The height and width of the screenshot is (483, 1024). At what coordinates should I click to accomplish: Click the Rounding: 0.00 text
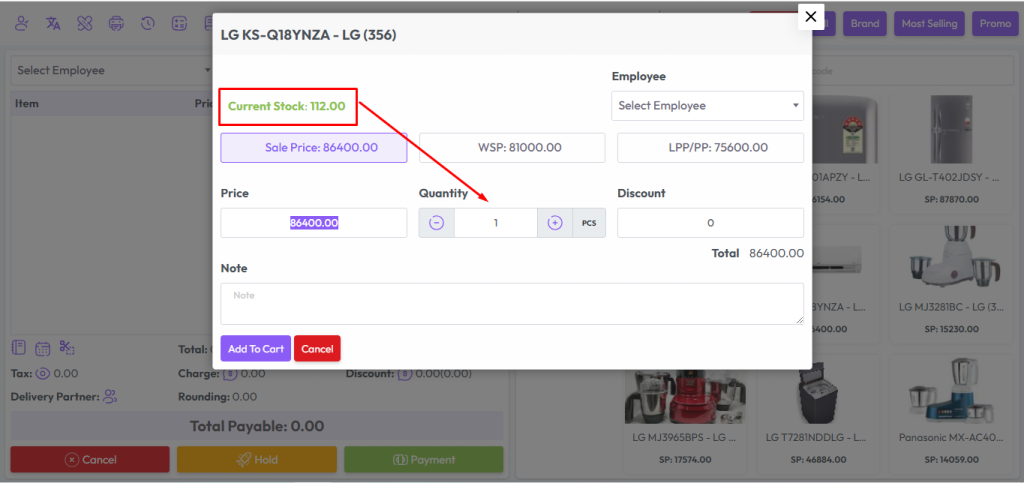(x=217, y=396)
